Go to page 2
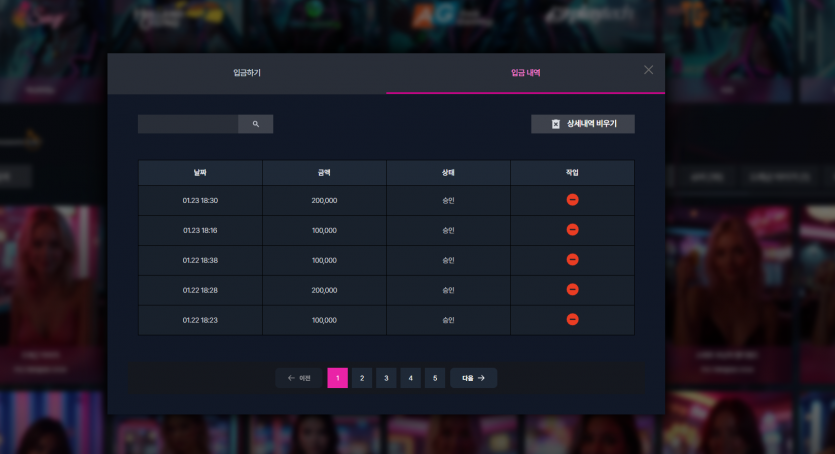Image resolution: width=835 pixels, height=454 pixels. [362, 378]
